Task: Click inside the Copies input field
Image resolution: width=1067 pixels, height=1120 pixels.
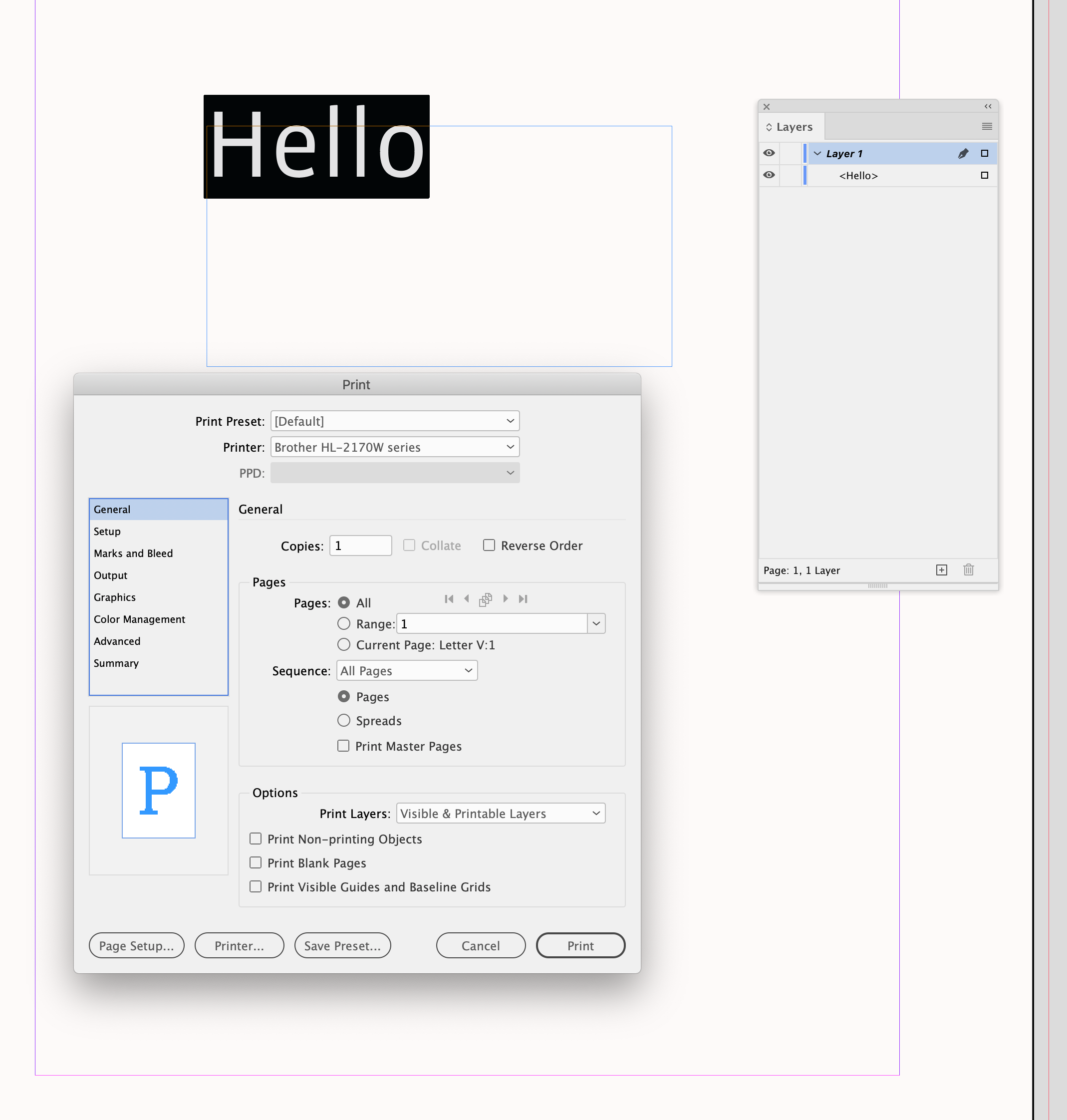Action: pos(360,545)
